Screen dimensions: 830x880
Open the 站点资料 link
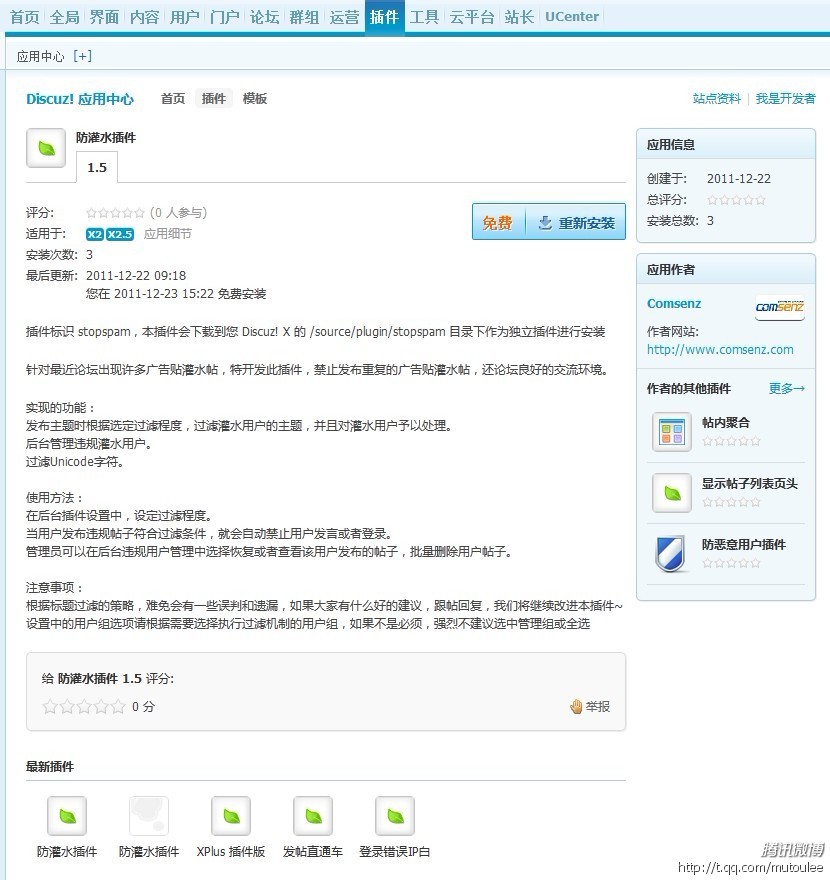(717, 99)
